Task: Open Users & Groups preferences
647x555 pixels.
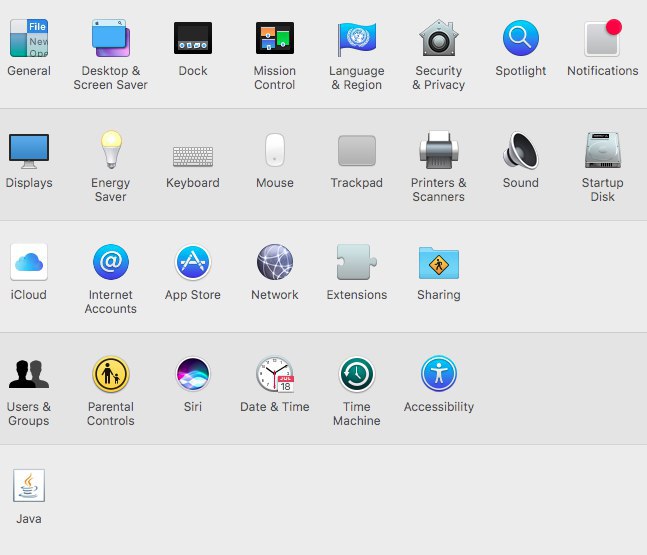Action: [29, 374]
